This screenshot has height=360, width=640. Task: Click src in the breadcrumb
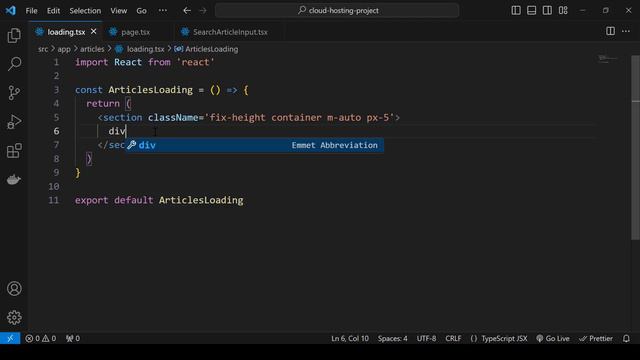coord(43,49)
